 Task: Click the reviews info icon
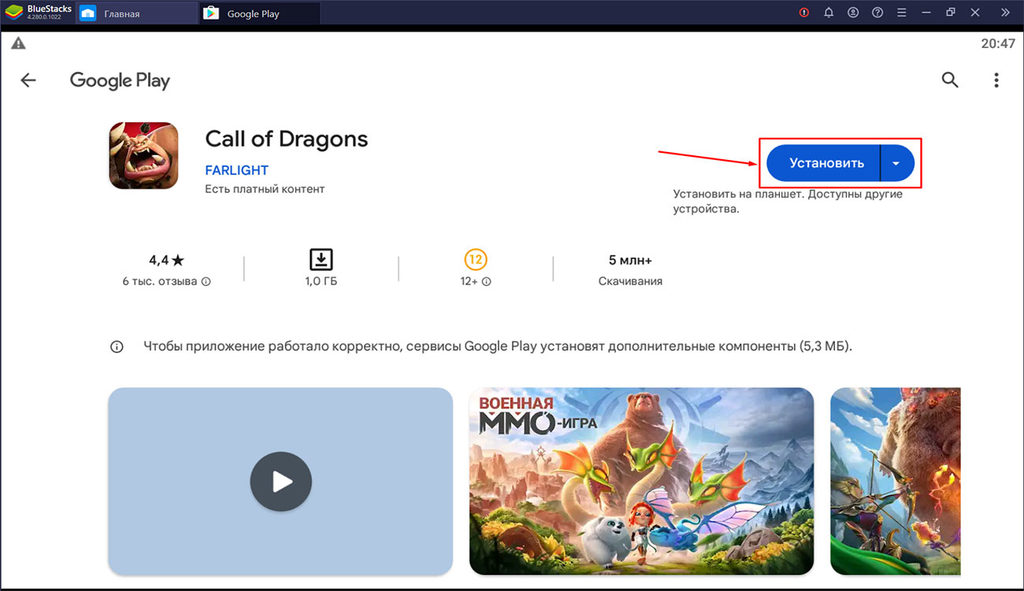click(206, 281)
